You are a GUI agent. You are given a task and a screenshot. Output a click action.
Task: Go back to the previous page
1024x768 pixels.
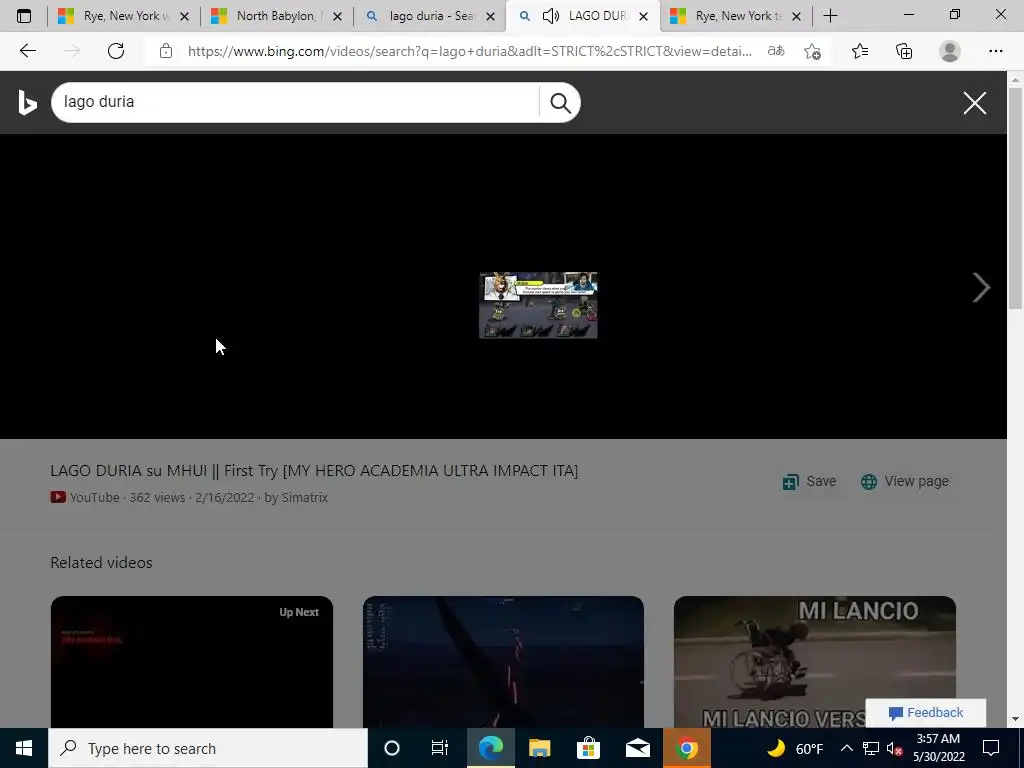(x=27, y=51)
